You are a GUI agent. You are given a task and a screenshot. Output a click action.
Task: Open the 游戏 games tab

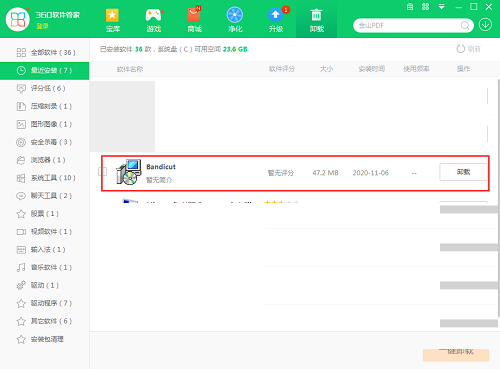pos(154,20)
